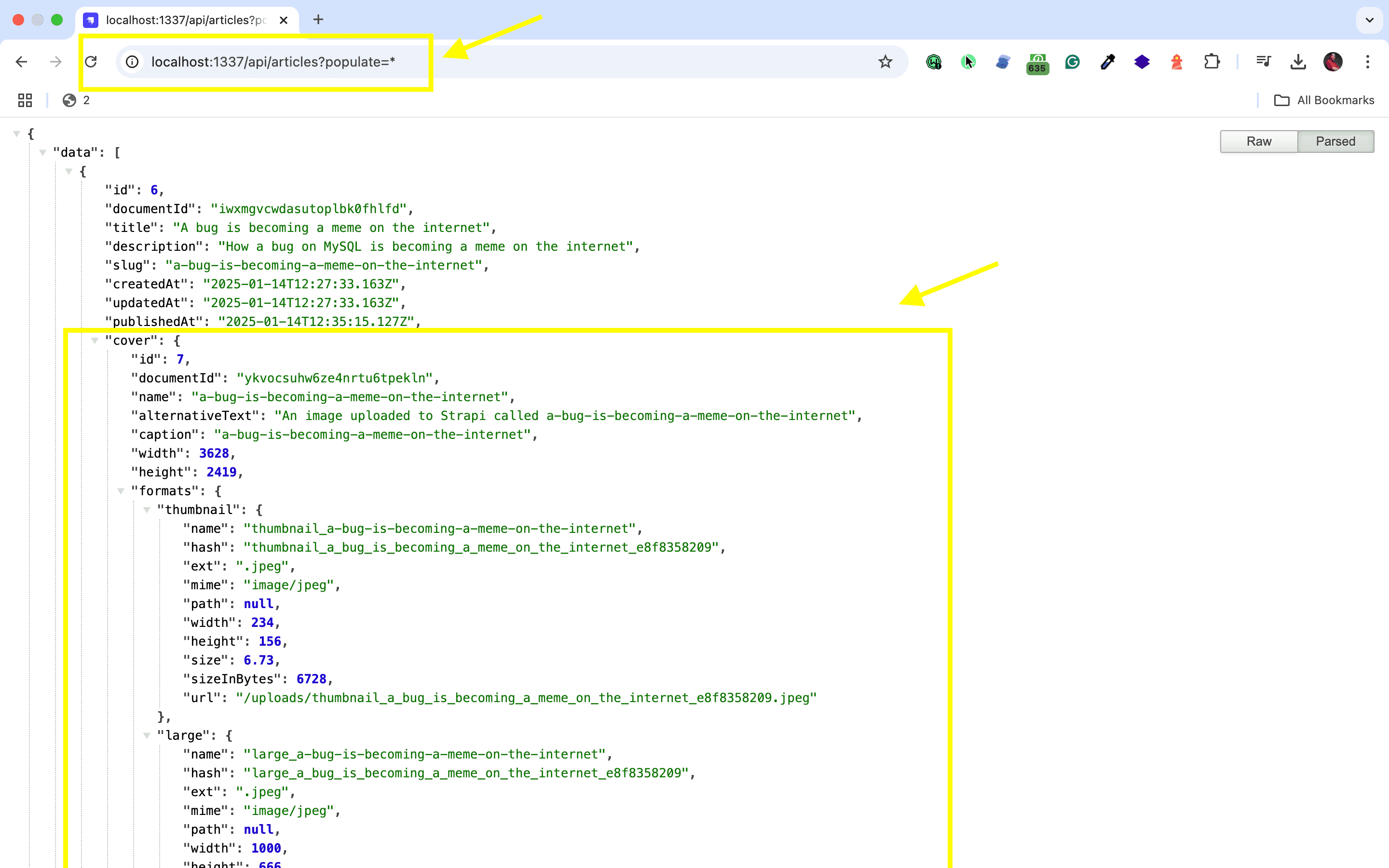Open All Bookmarks folder
Viewport: 1389px width, 868px height.
(1324, 100)
